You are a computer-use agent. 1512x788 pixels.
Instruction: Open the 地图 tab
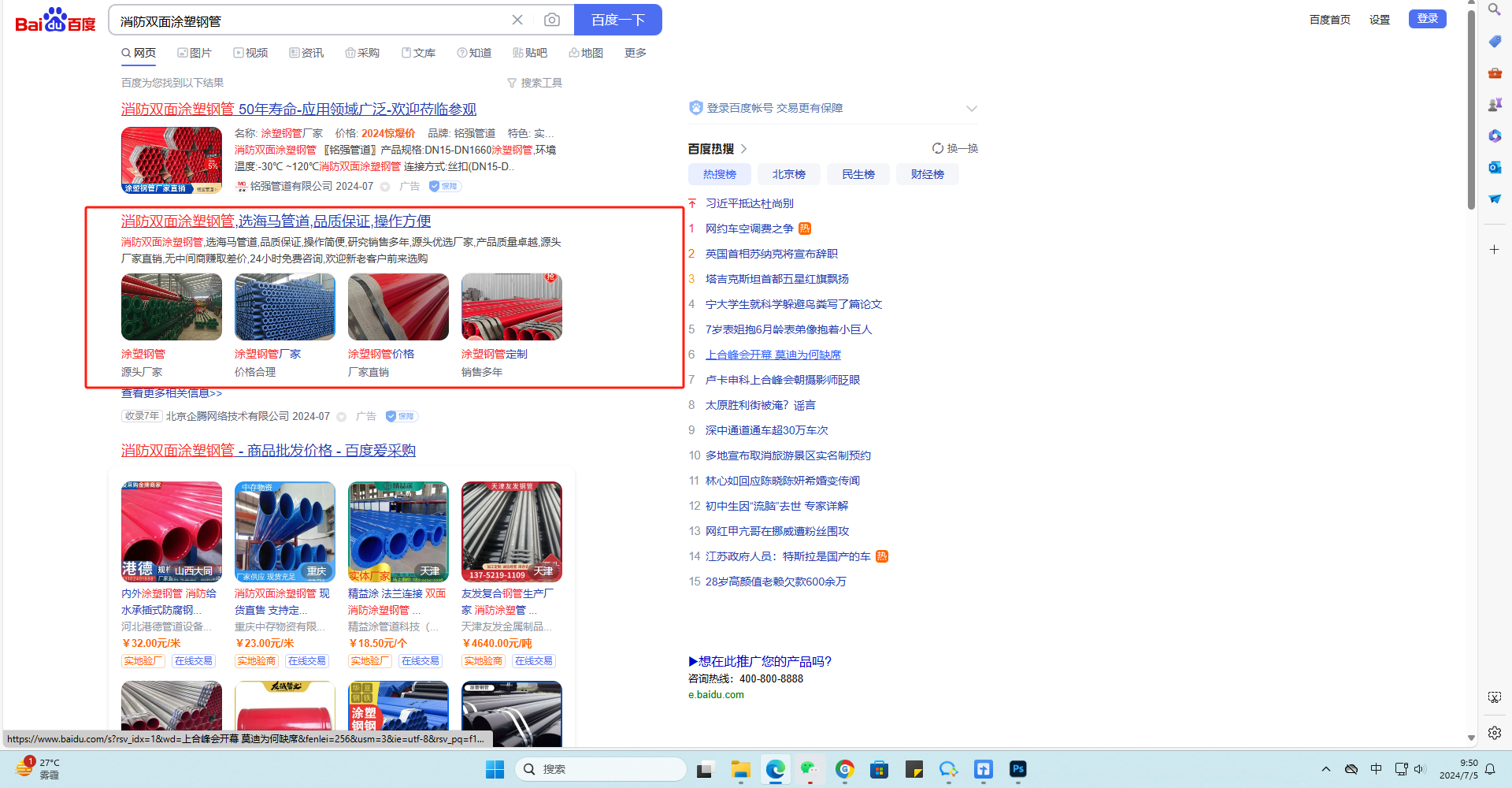click(586, 53)
